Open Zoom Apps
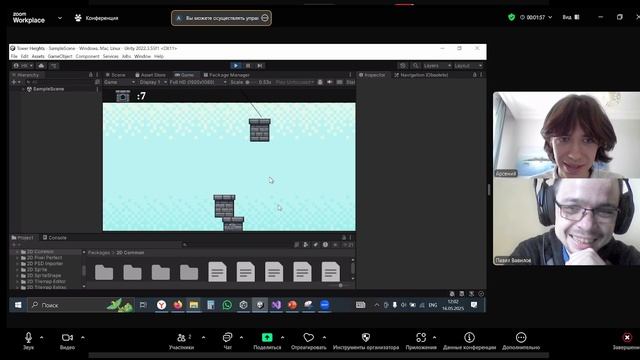This screenshot has height=360, width=640. click(421, 341)
